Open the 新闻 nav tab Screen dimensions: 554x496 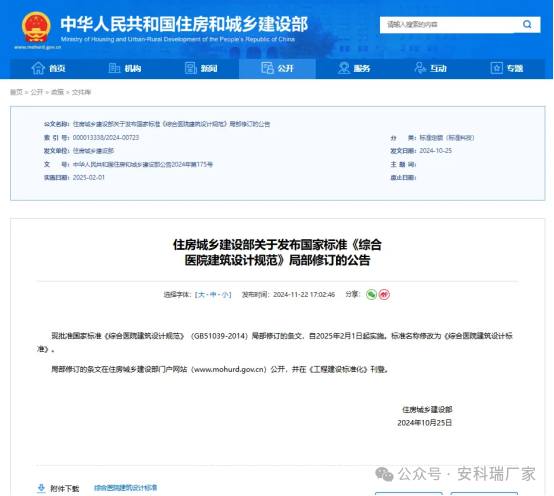point(201,68)
